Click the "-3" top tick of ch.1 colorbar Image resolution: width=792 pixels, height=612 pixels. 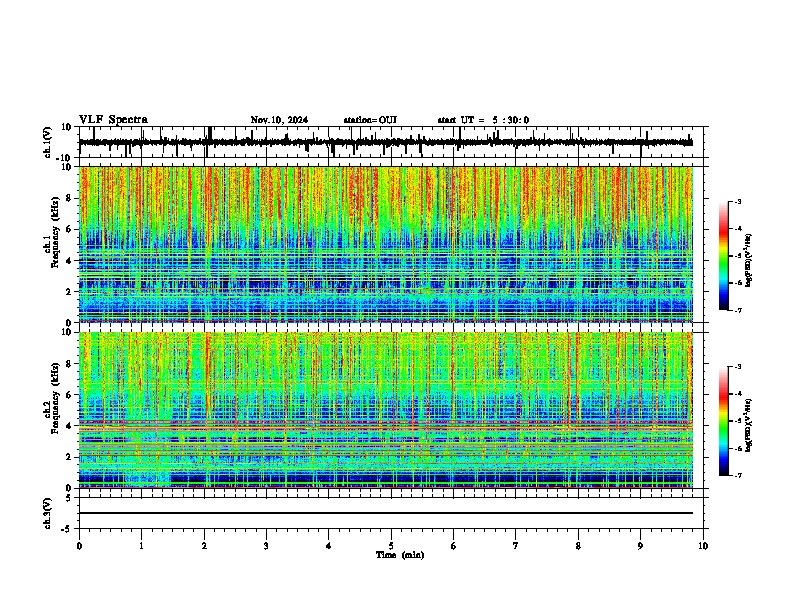tap(738, 201)
